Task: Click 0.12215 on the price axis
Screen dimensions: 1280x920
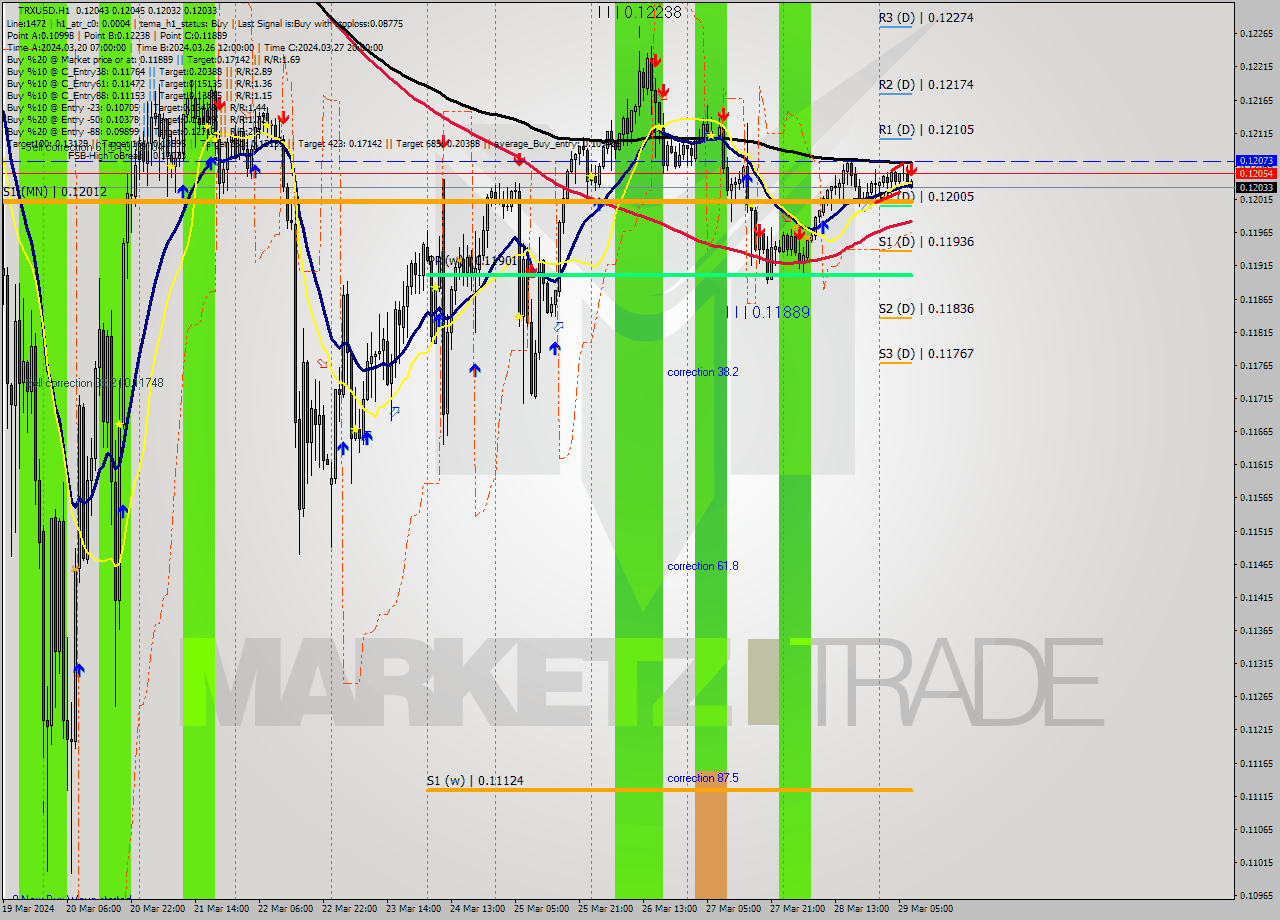Action: pyautogui.click(x=1255, y=67)
